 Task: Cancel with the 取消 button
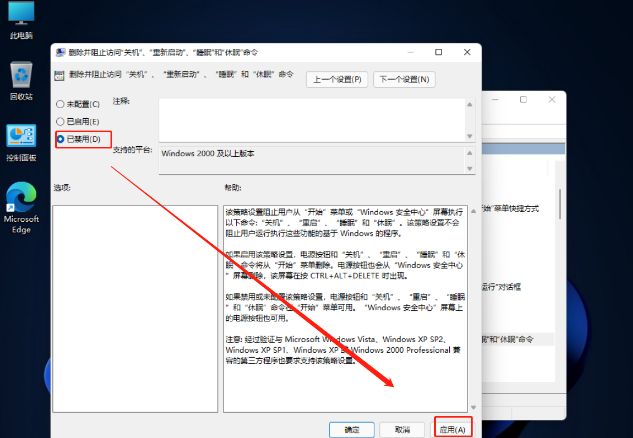pyautogui.click(x=402, y=430)
